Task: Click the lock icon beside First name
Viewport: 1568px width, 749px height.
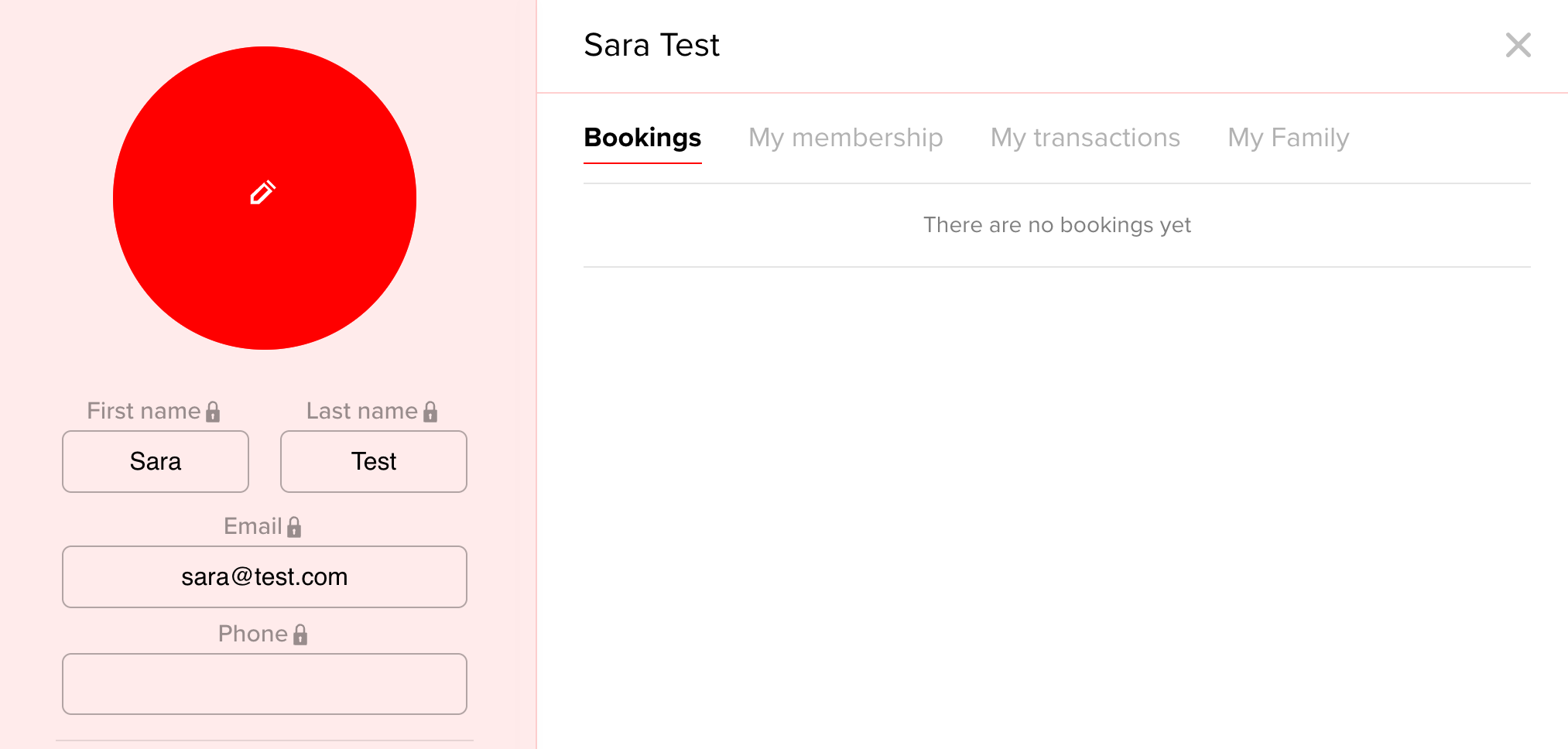Action: [x=213, y=412]
